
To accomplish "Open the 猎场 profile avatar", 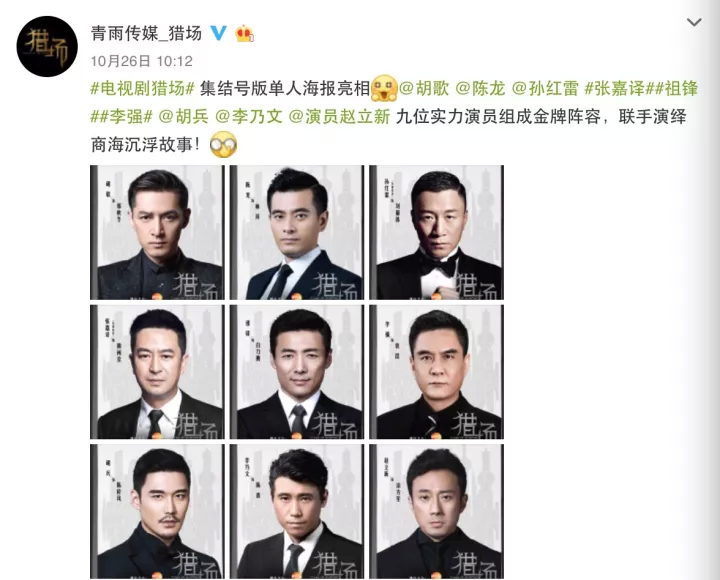I will (47, 46).
